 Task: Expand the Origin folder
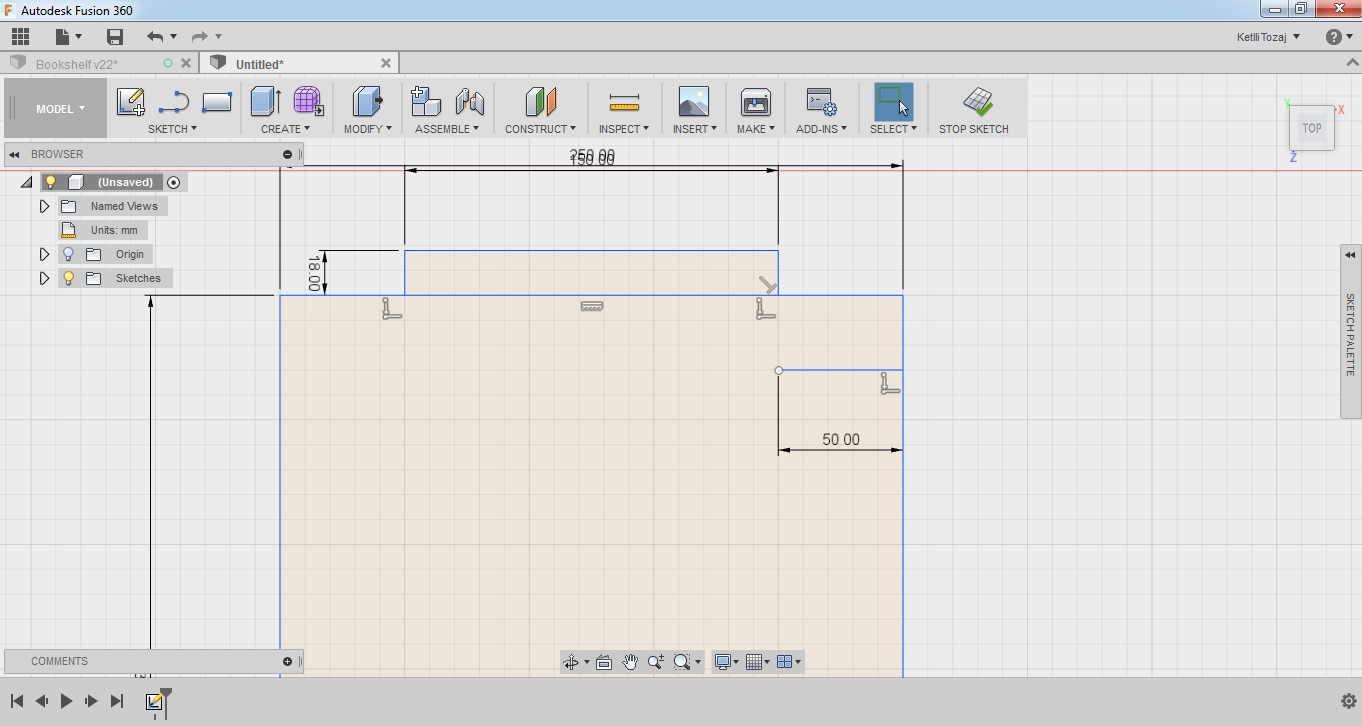click(44, 254)
